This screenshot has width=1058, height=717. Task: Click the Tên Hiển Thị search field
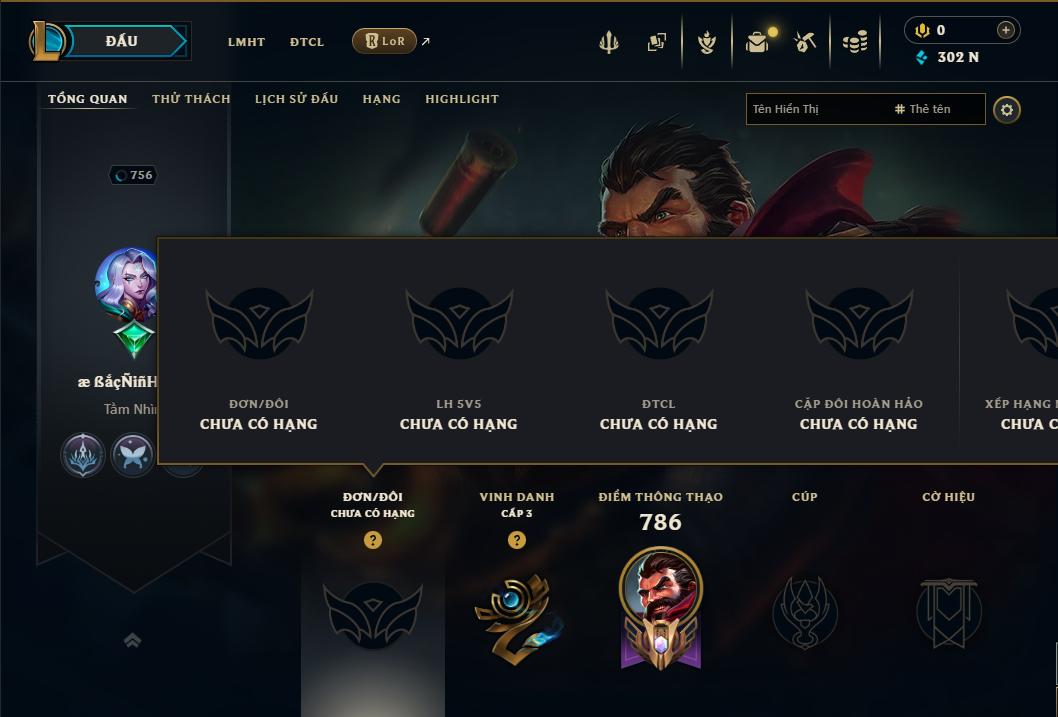(866, 109)
